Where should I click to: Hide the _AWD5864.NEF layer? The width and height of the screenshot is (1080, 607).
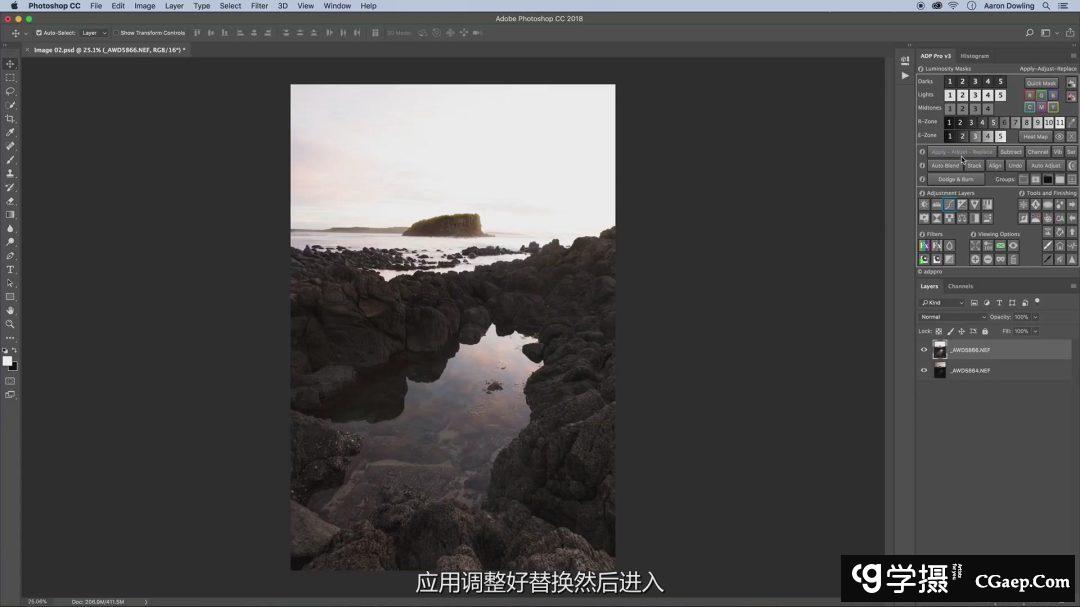pos(924,370)
